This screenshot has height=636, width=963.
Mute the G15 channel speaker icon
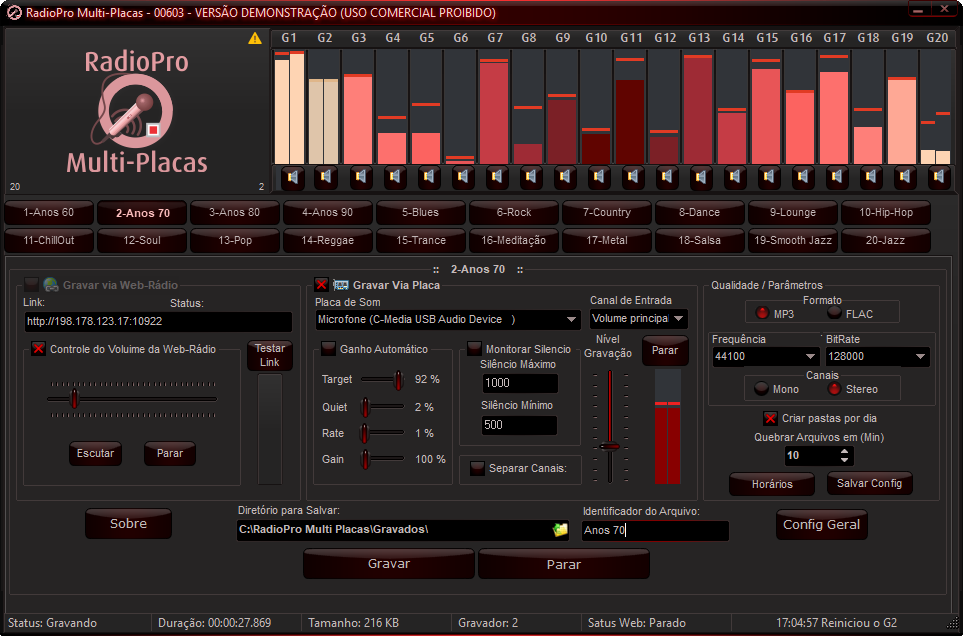tap(769, 177)
